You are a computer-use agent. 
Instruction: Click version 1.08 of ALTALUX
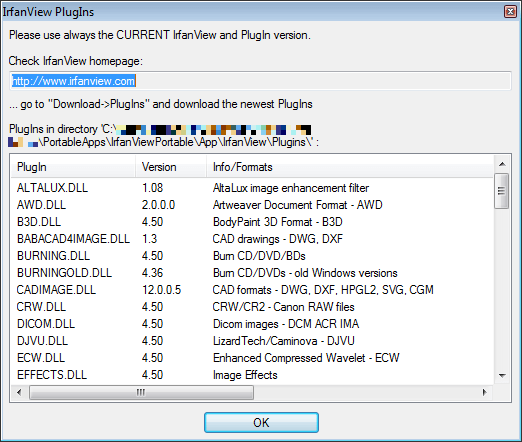[x=152, y=188]
